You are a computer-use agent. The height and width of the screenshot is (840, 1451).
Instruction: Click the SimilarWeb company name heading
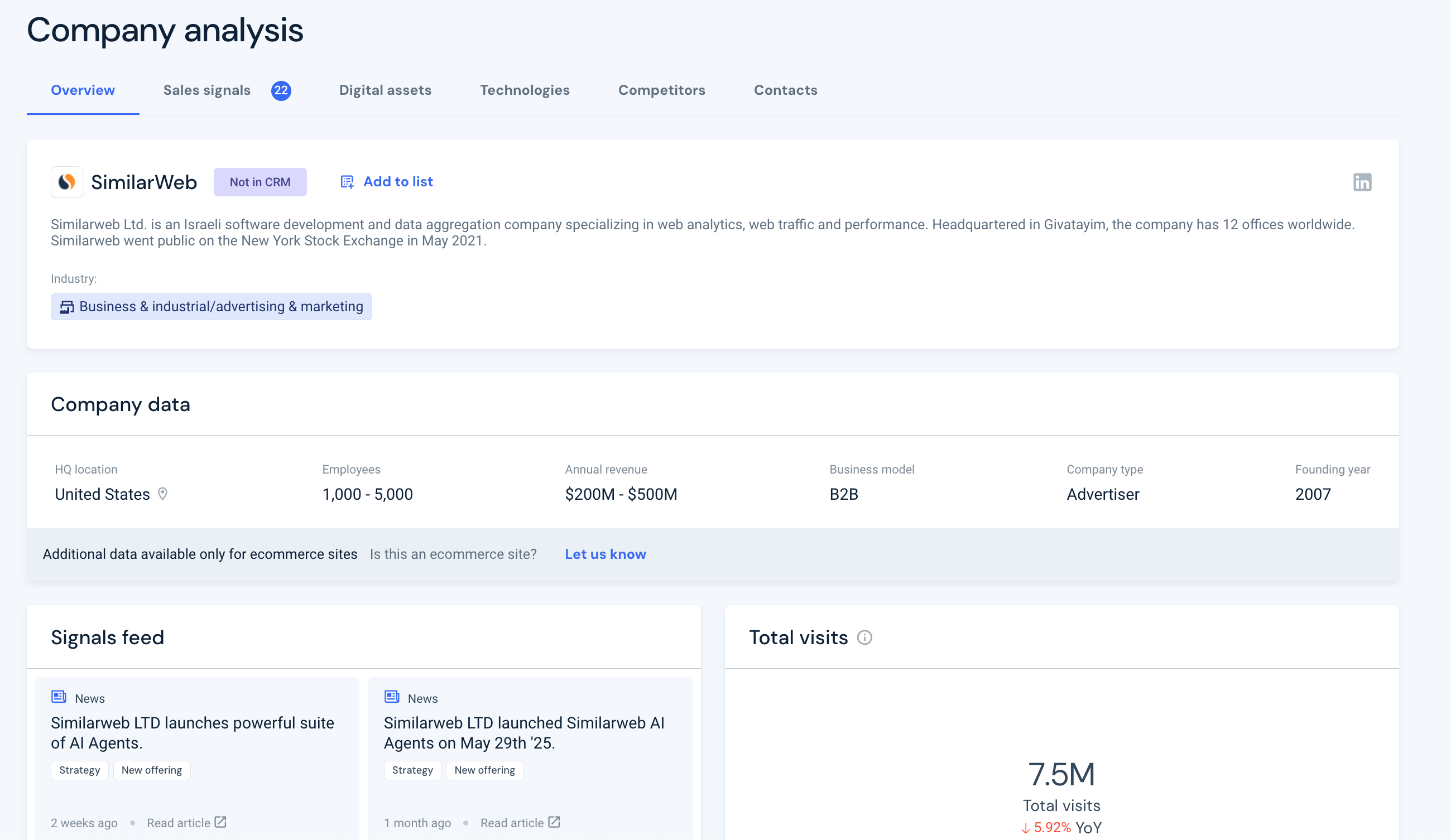(x=144, y=182)
